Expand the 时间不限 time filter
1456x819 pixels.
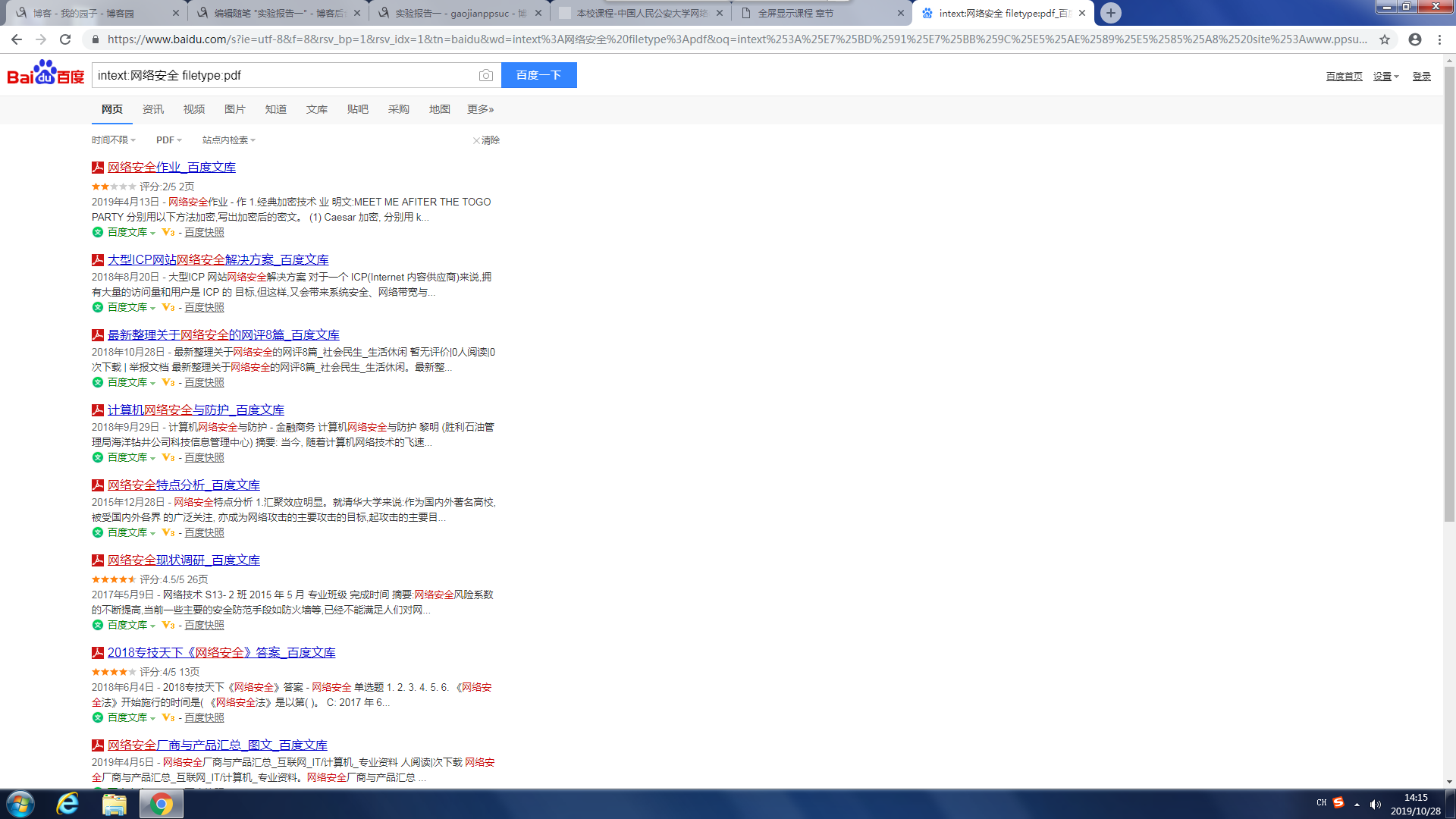pos(113,140)
